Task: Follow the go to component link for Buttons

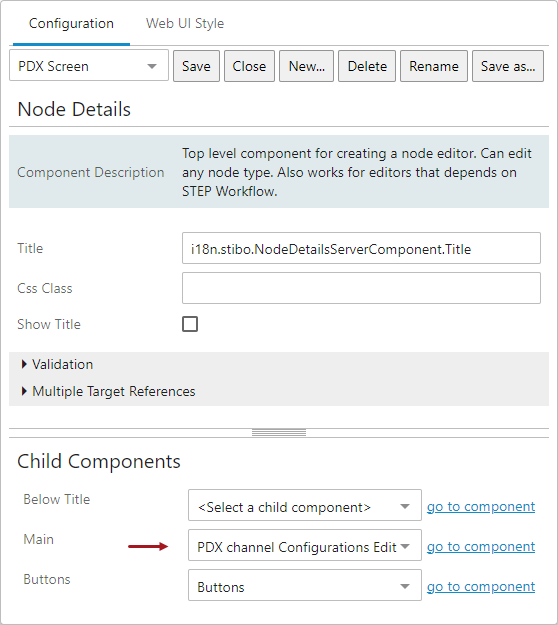Action: tap(481, 587)
